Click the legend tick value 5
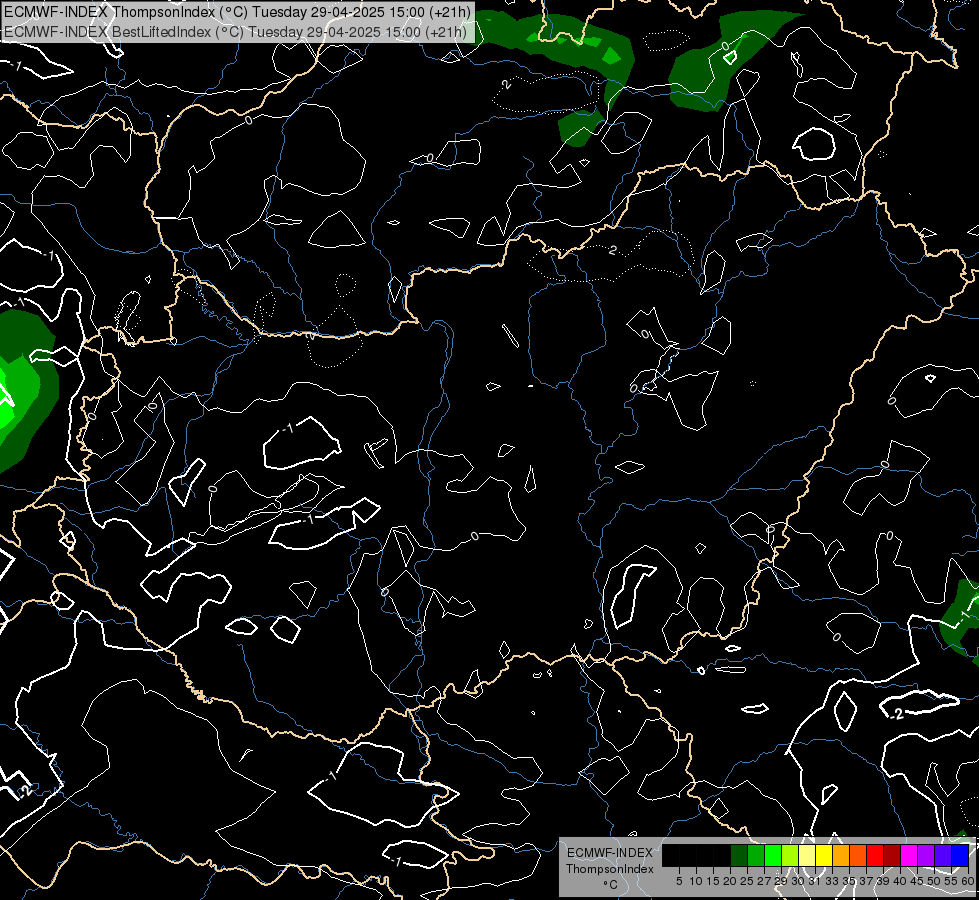Screen dimensions: 979x900 pos(679,881)
